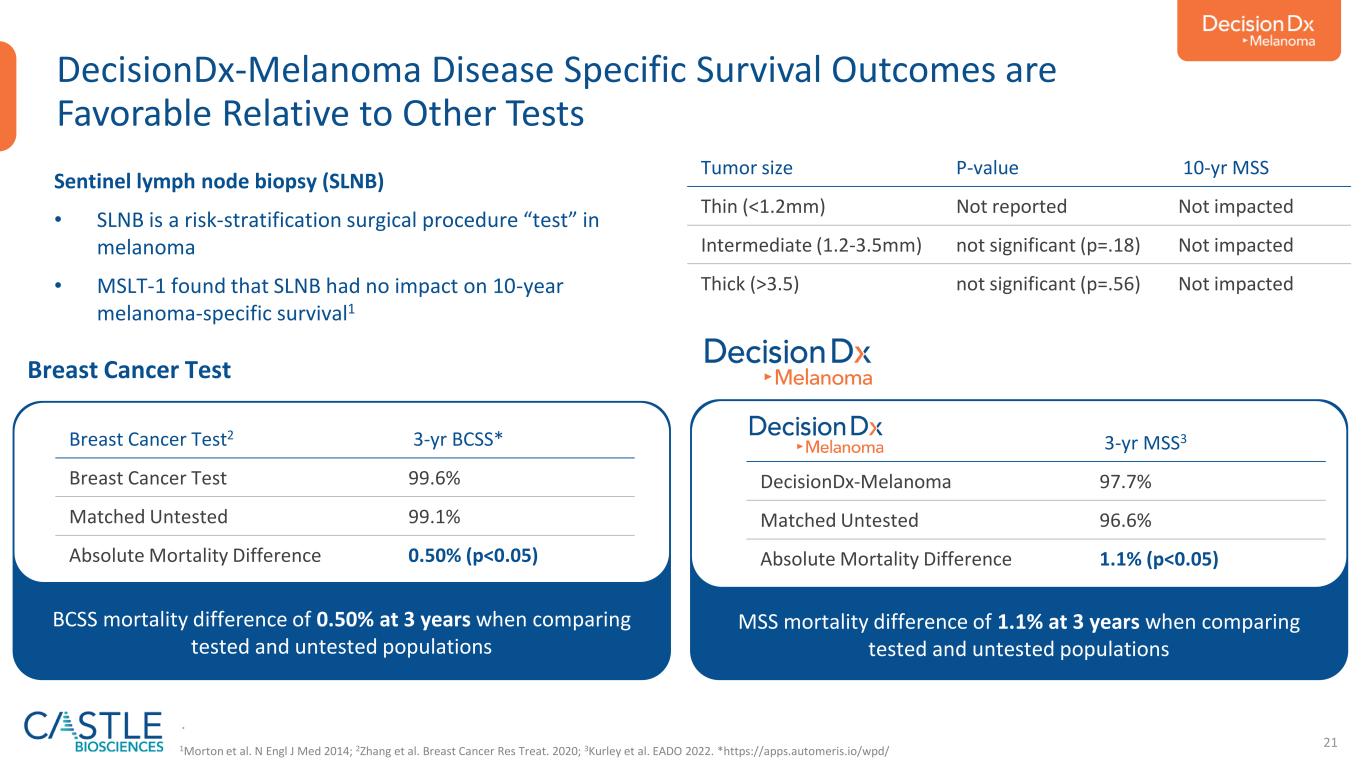
Task: Select the 1.1% (p<0.05) value
Action: (x=1158, y=559)
